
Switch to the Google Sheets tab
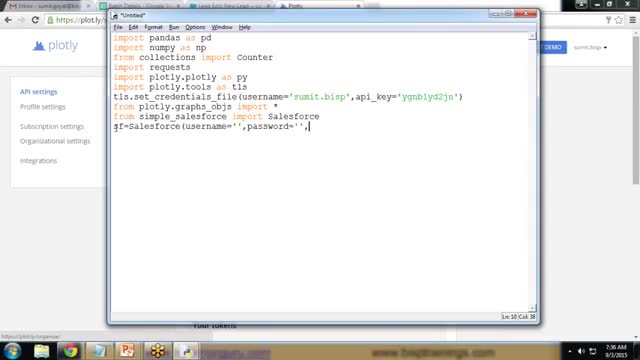click(141, 6)
